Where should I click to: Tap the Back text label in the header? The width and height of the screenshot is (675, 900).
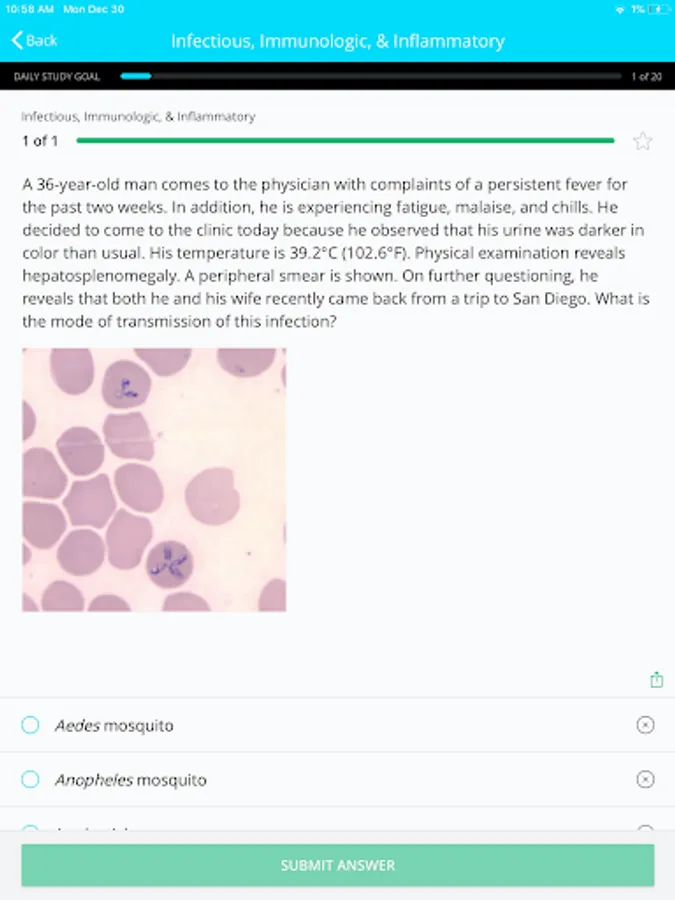[42, 40]
